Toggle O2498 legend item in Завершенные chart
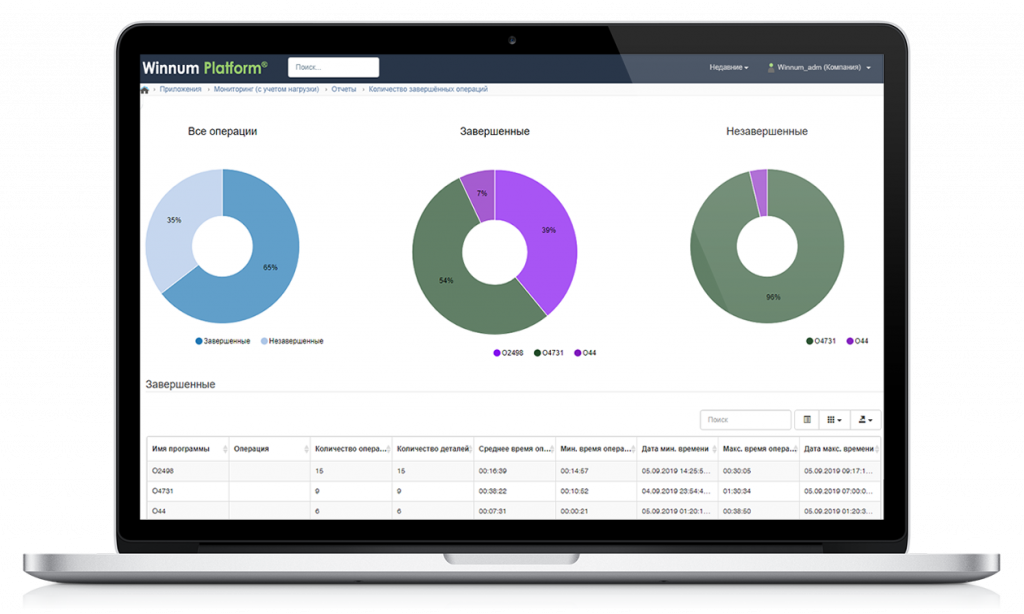The height and width of the screenshot is (614, 1024). pos(508,353)
